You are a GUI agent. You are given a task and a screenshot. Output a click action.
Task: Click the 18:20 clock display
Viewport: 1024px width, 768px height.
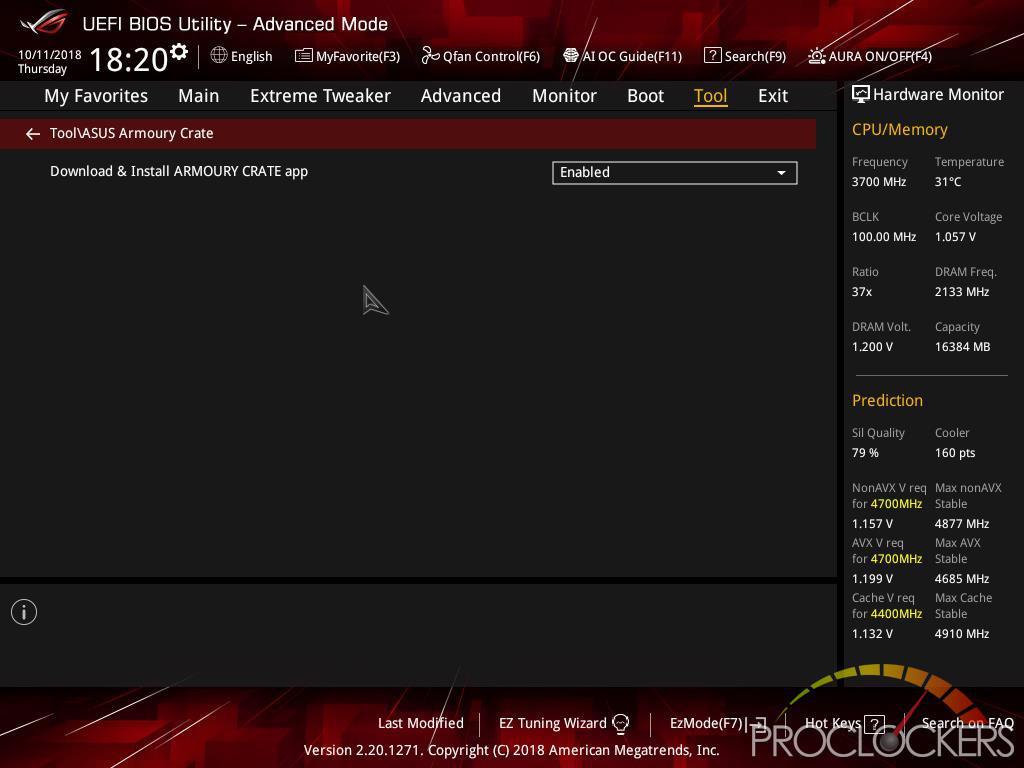pyautogui.click(x=129, y=59)
